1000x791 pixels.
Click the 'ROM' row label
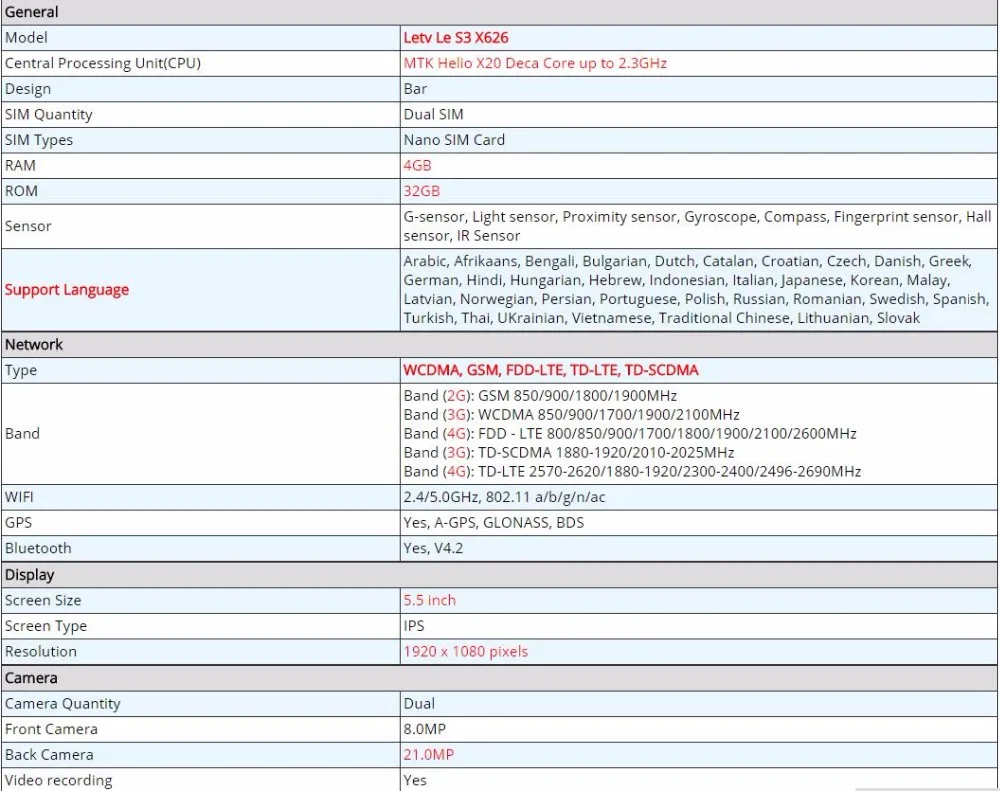click(21, 191)
